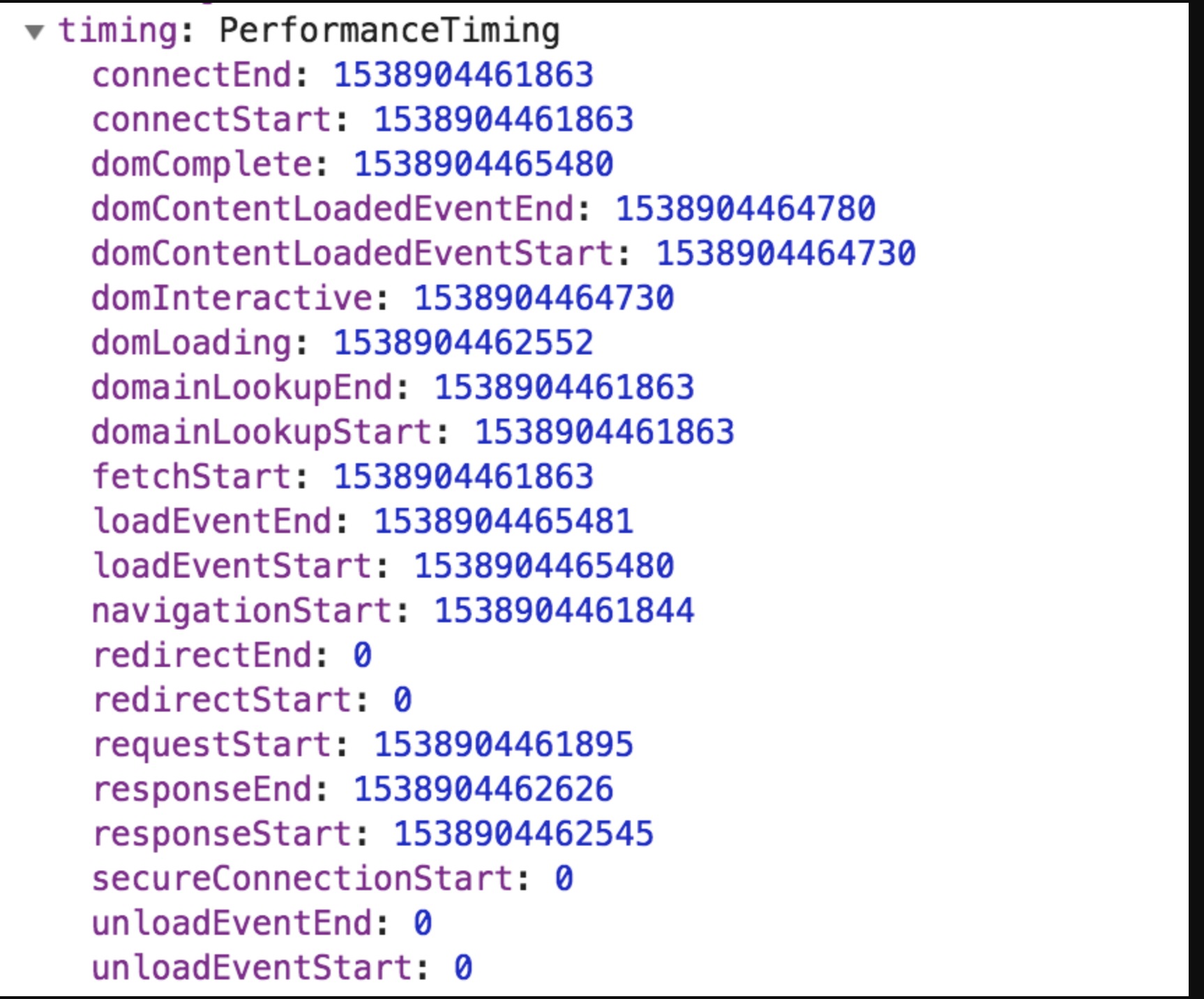This screenshot has height=999, width=1204.
Task: Select the loadEventEnd timestamp
Action: 504,522
